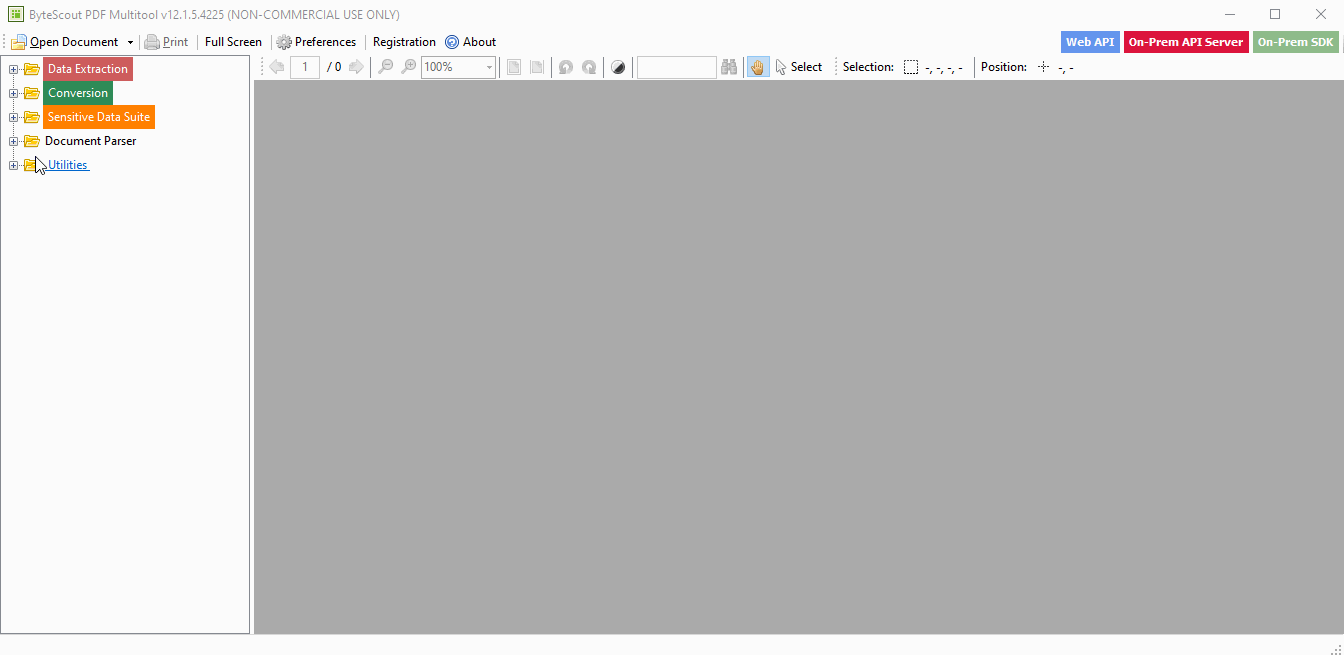Go to the previous page arrow
This screenshot has height=655, width=1344.
point(277,67)
